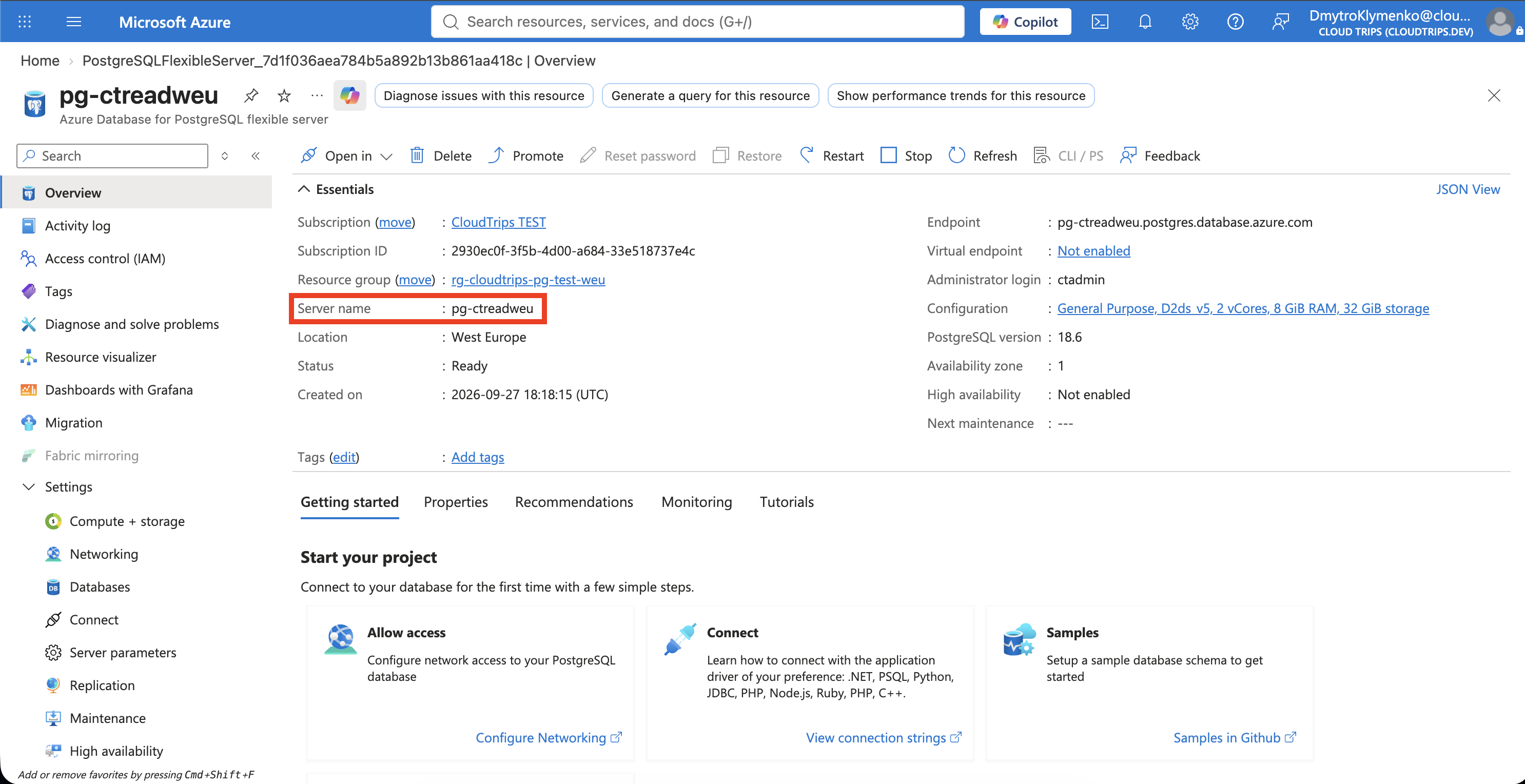
Task: Click the global search resources box
Action: click(697, 22)
